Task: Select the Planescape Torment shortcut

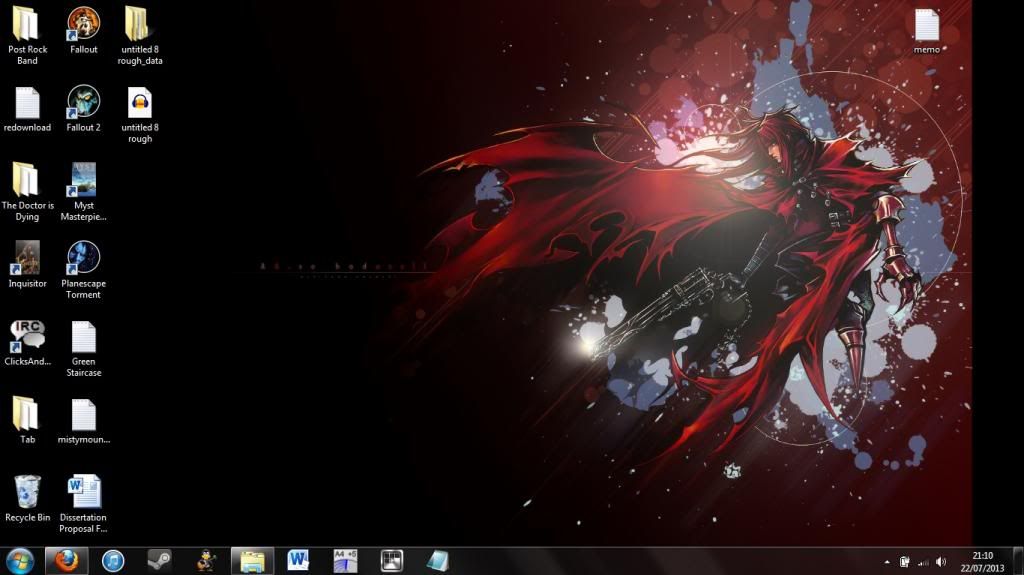Action: [x=84, y=270]
